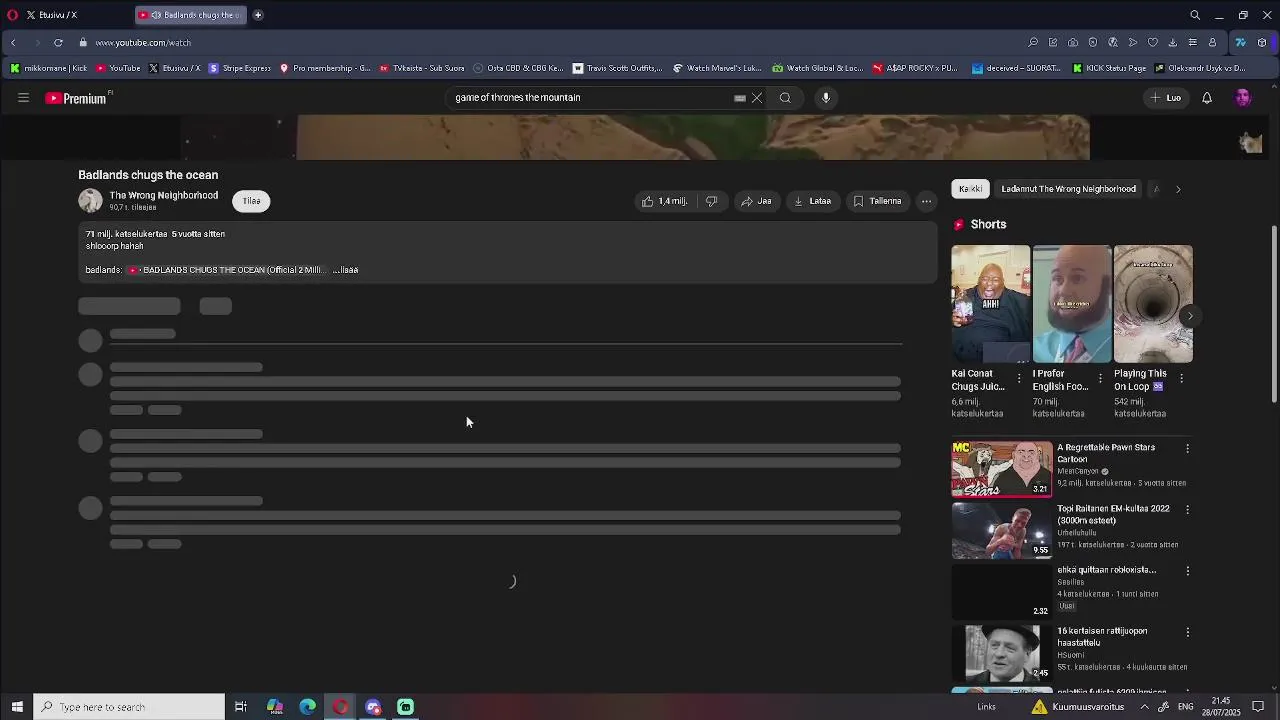
Task: Open mikkomane | Kick bookmark
Action: 48,69
